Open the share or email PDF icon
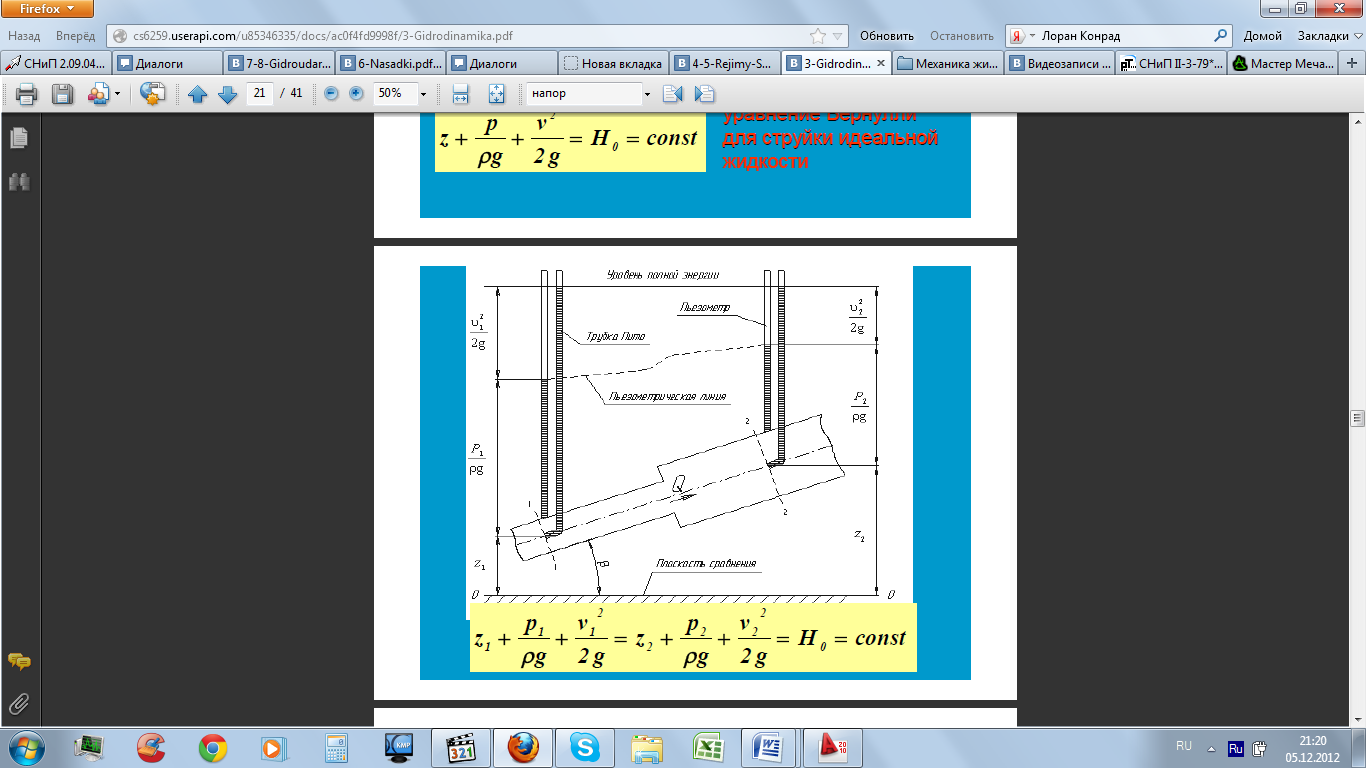The width and height of the screenshot is (1366, 768). tap(98, 94)
